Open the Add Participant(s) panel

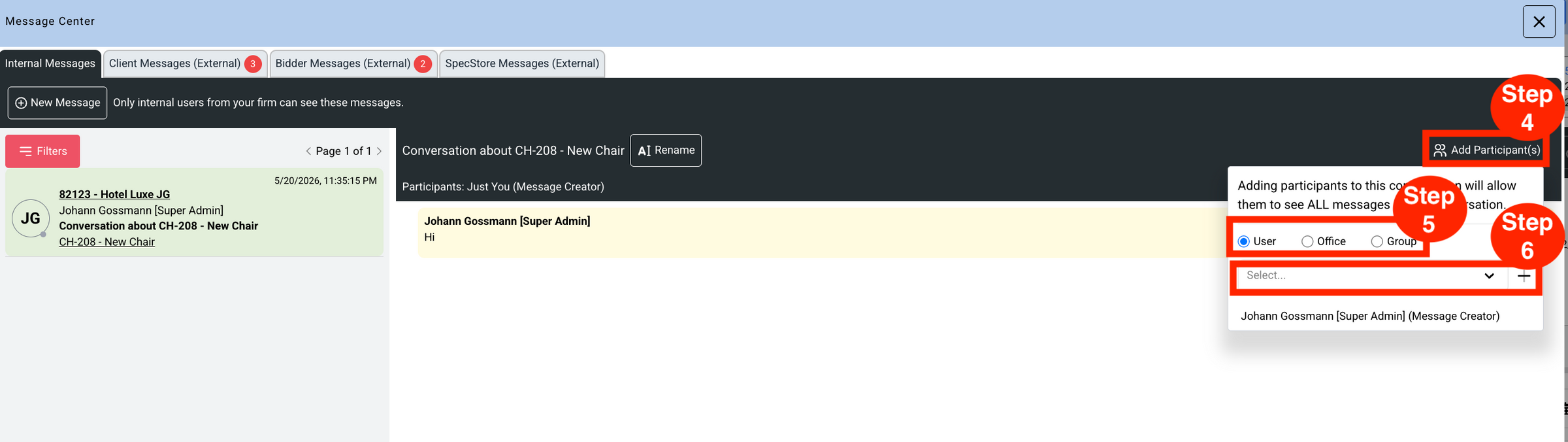1486,150
